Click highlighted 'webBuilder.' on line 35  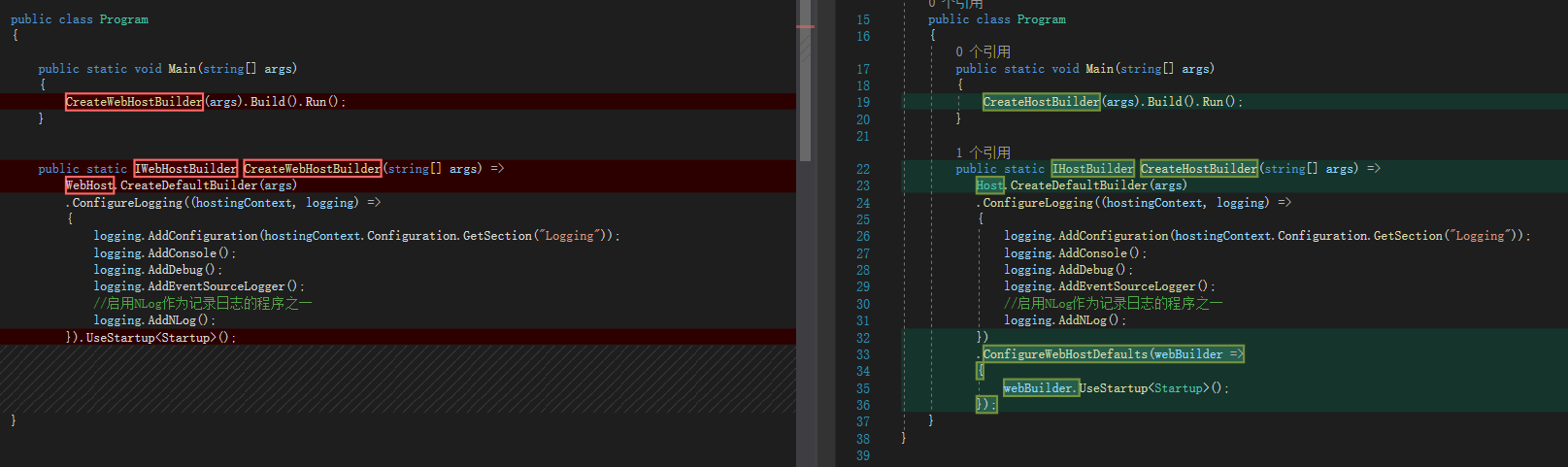pyautogui.click(x=1041, y=388)
